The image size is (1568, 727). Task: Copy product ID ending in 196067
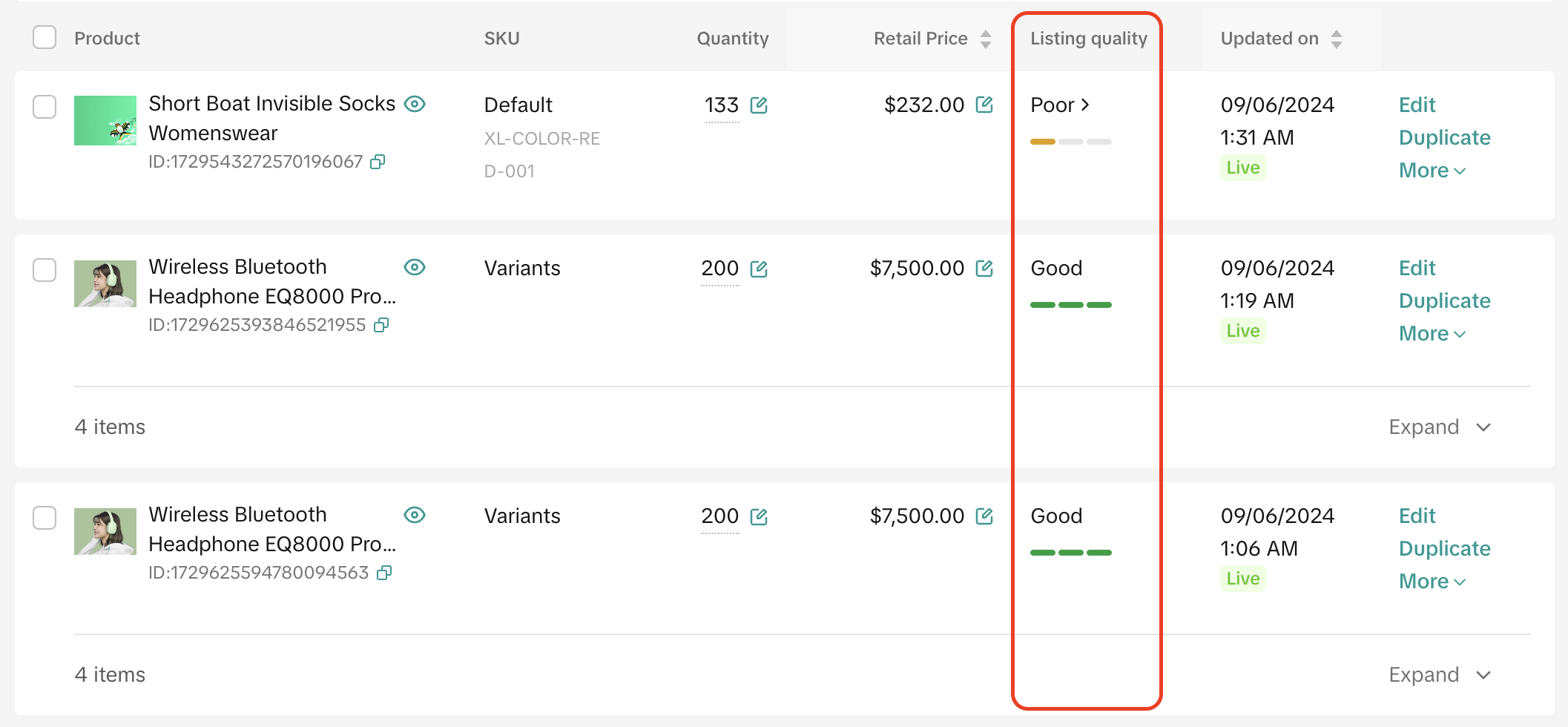[378, 162]
